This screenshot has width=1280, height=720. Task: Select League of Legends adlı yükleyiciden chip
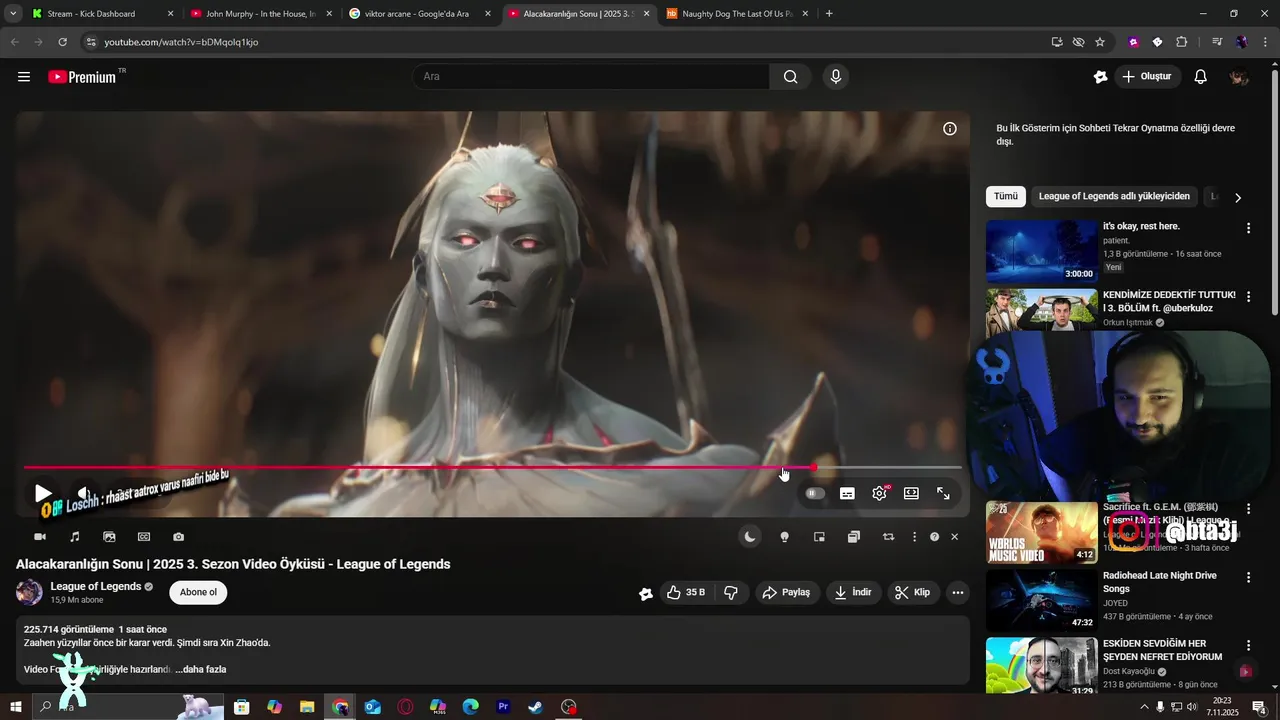click(x=1114, y=197)
